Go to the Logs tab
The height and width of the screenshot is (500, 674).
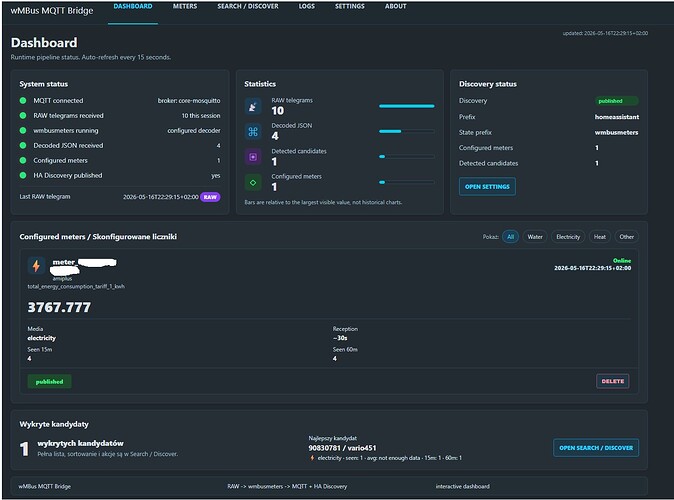point(306,6)
